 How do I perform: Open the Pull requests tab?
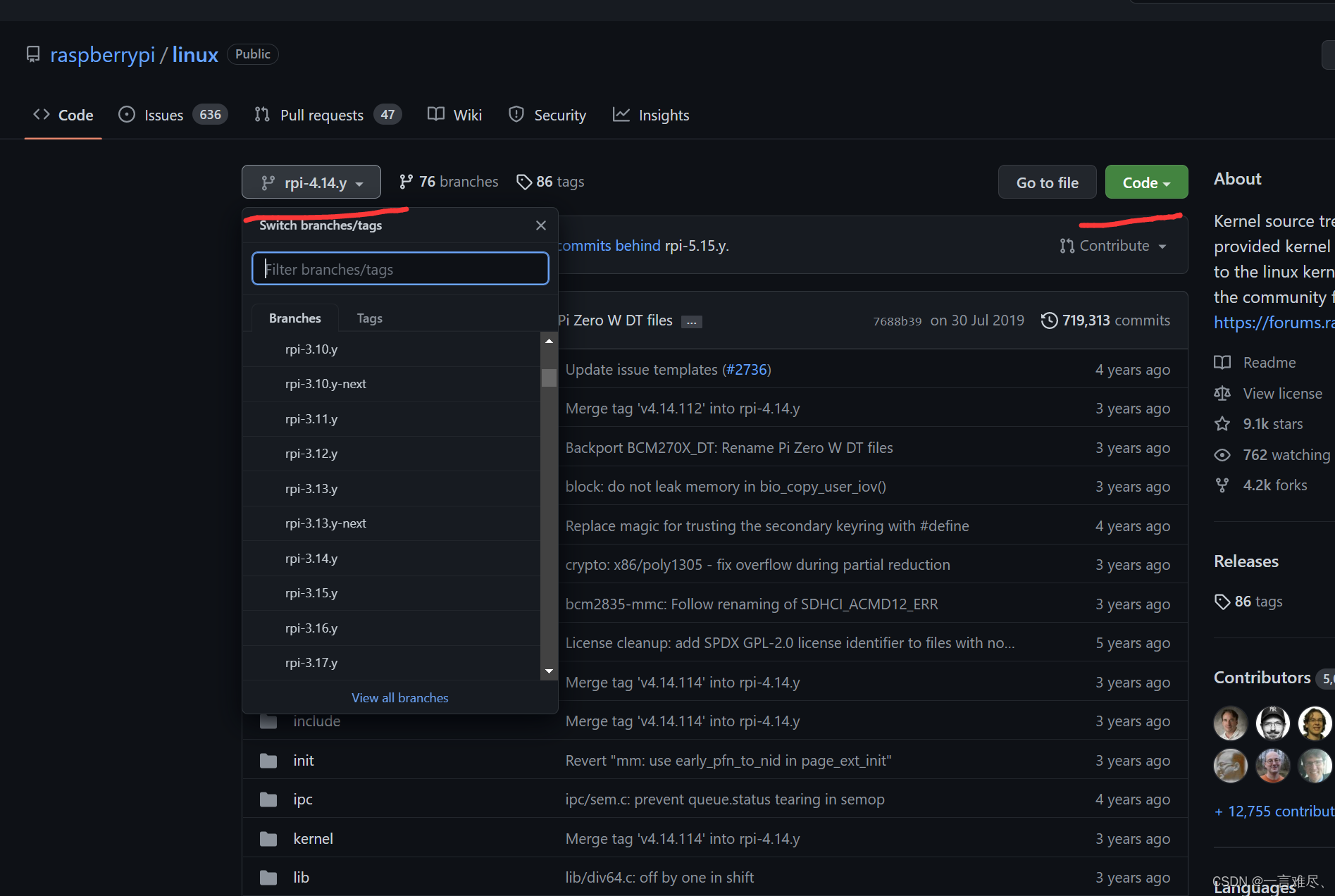point(328,115)
